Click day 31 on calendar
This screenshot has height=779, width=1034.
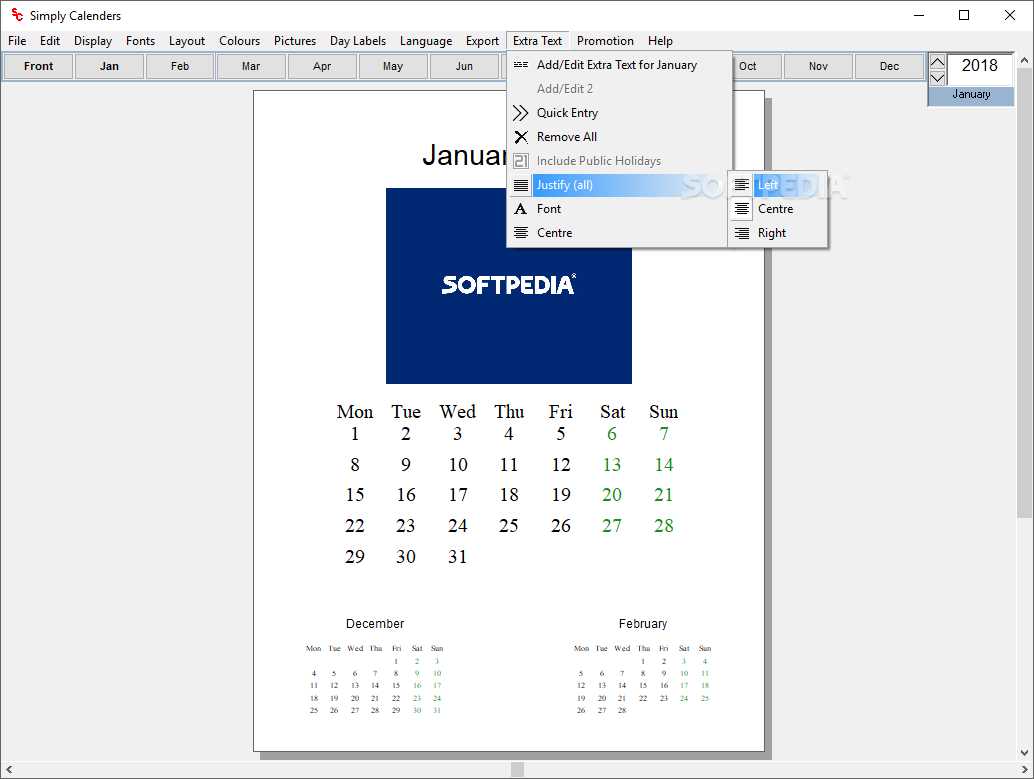pos(458,557)
